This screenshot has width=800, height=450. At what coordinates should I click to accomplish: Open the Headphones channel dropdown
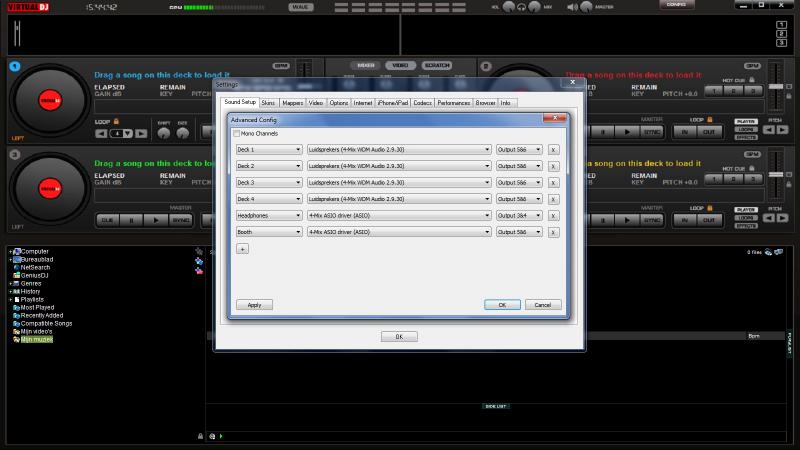click(x=269, y=215)
